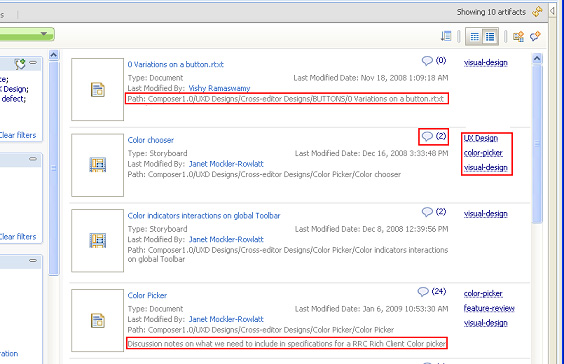Click the Showing 10 artifacts text
This screenshot has height=364, width=564.
pos(491,12)
